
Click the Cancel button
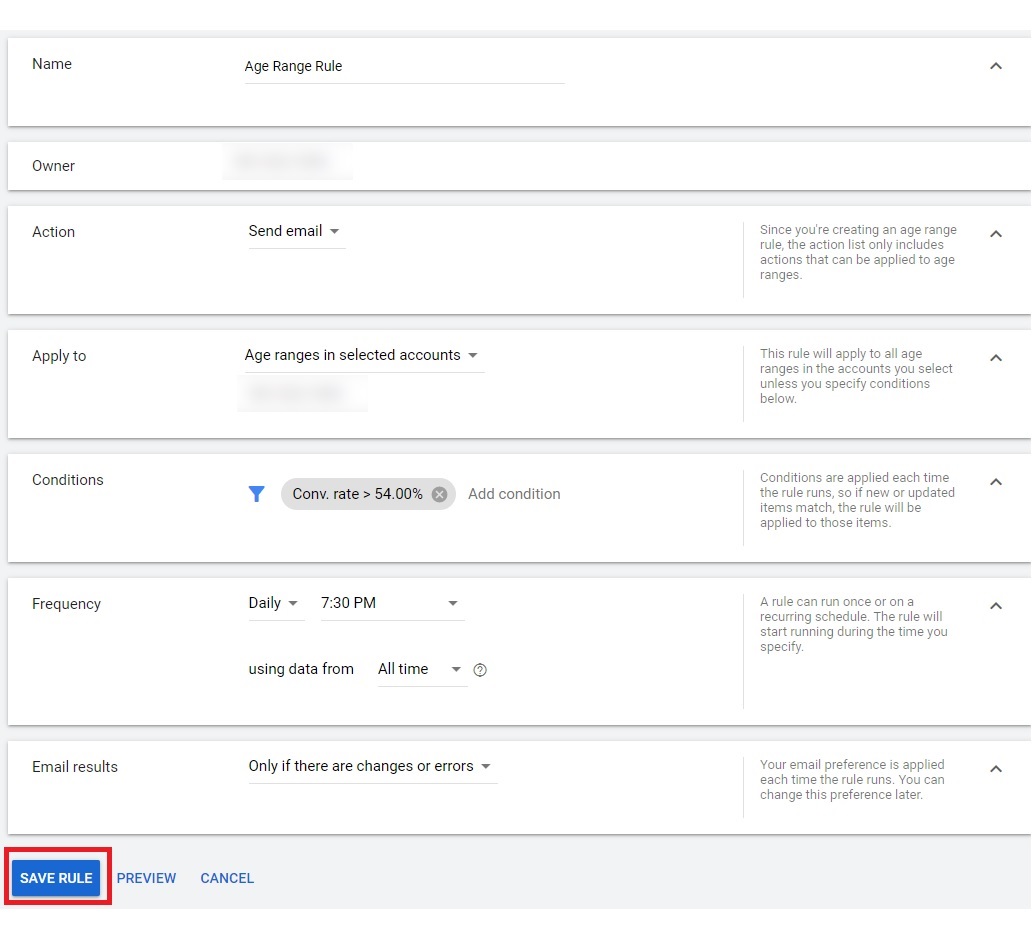[x=227, y=878]
